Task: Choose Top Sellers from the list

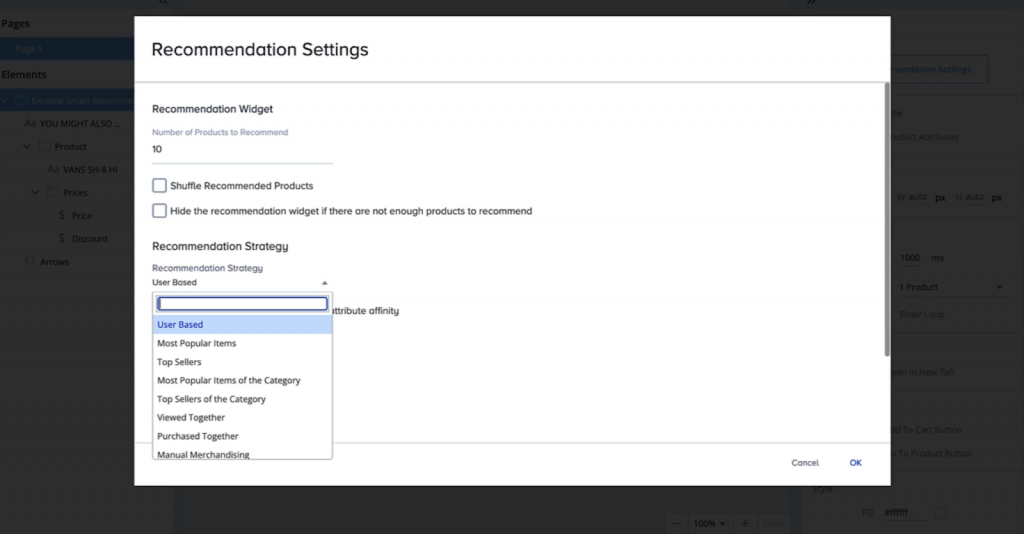Action: pyautogui.click(x=179, y=362)
